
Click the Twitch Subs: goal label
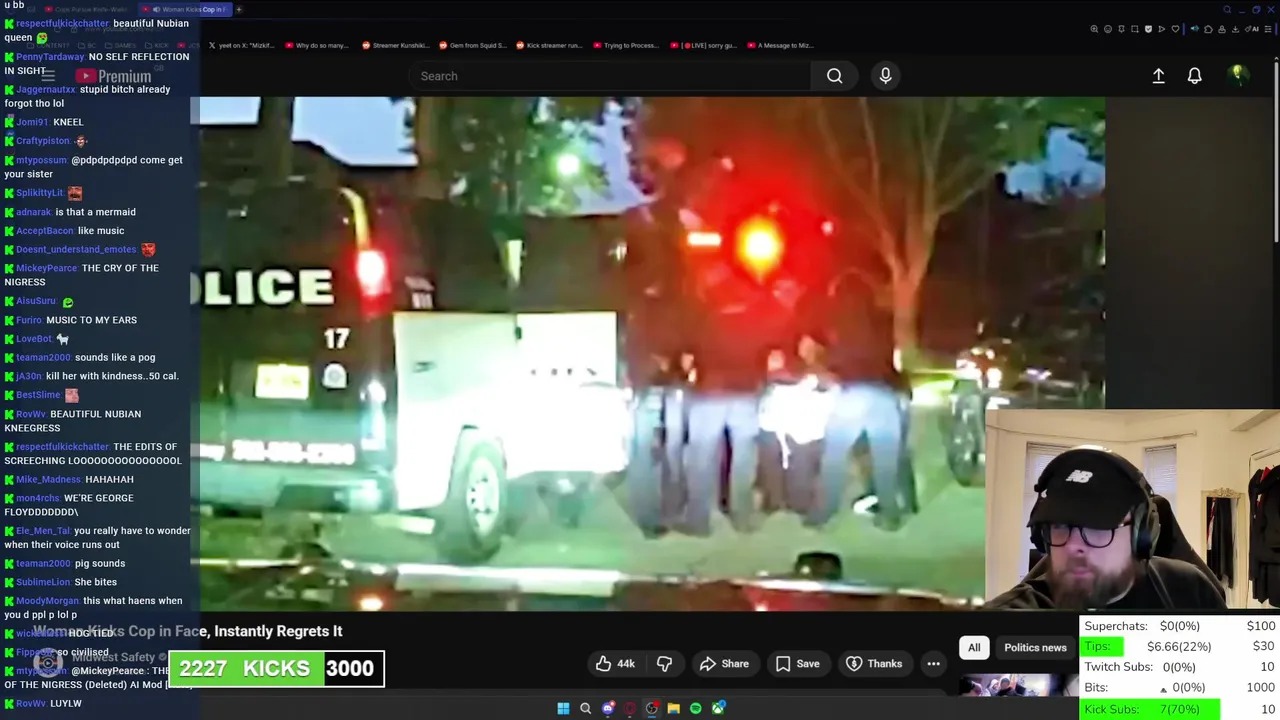[1118, 667]
